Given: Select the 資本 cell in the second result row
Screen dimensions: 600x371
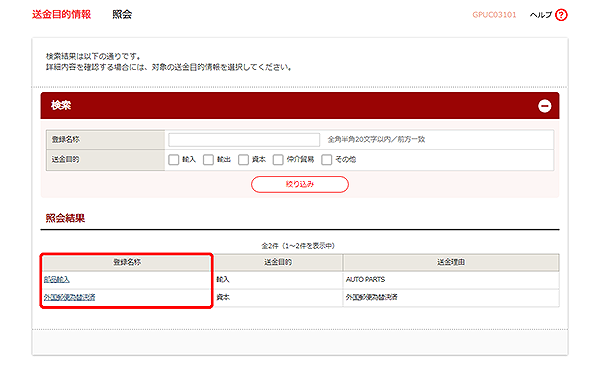Looking at the screenshot, I should point(278,297).
